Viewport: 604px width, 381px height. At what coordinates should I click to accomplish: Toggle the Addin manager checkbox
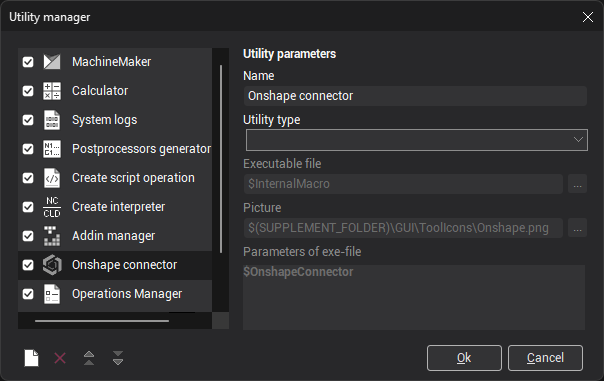click(28, 236)
